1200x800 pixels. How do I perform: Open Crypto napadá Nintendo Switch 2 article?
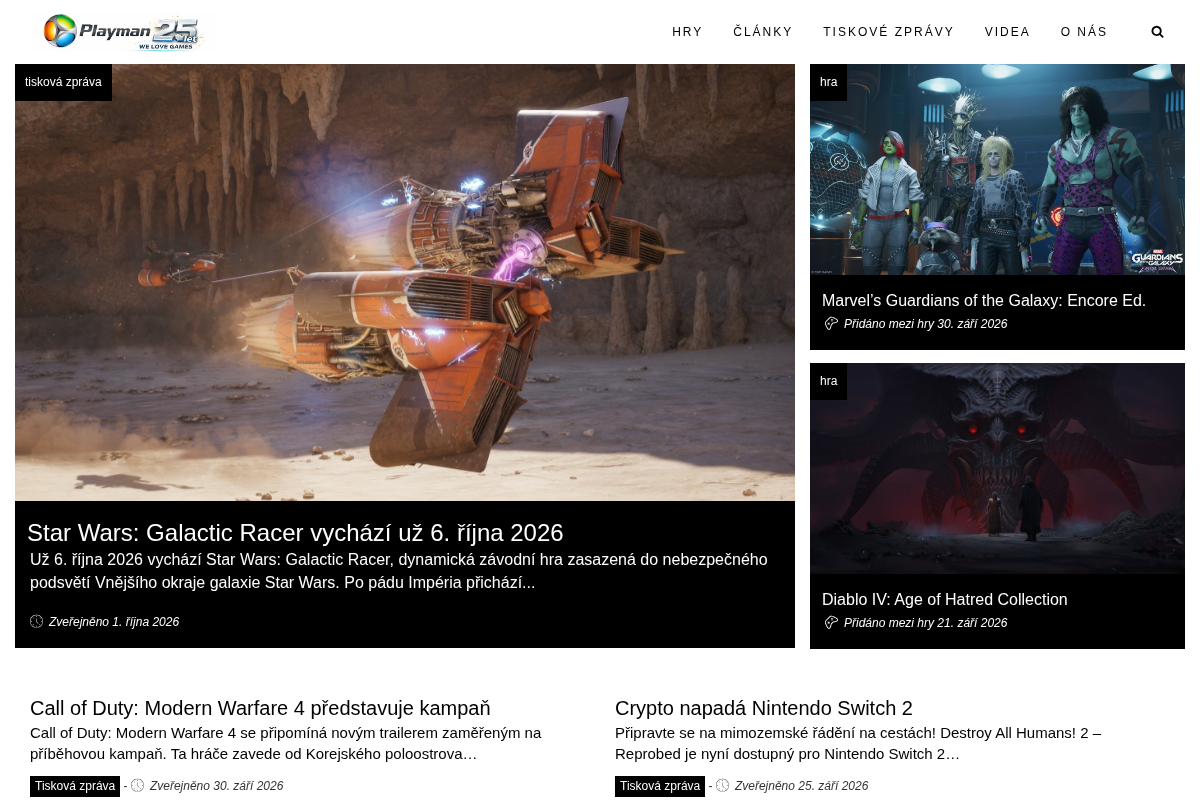pos(764,709)
